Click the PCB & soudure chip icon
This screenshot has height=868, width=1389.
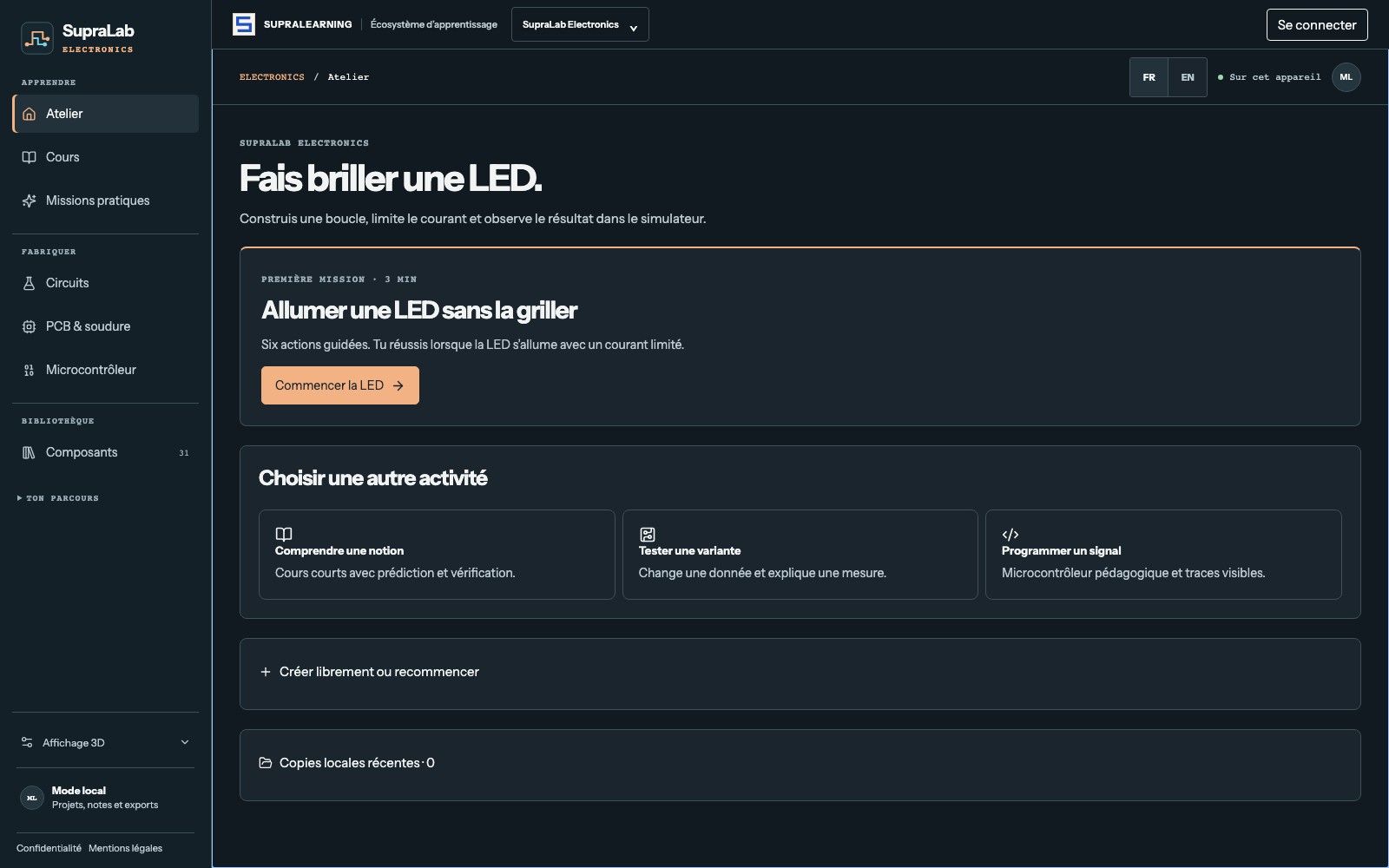pyautogui.click(x=29, y=326)
